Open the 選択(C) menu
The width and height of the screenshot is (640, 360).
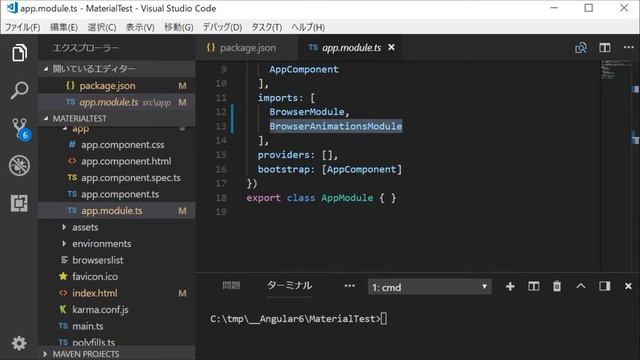[x=102, y=27]
